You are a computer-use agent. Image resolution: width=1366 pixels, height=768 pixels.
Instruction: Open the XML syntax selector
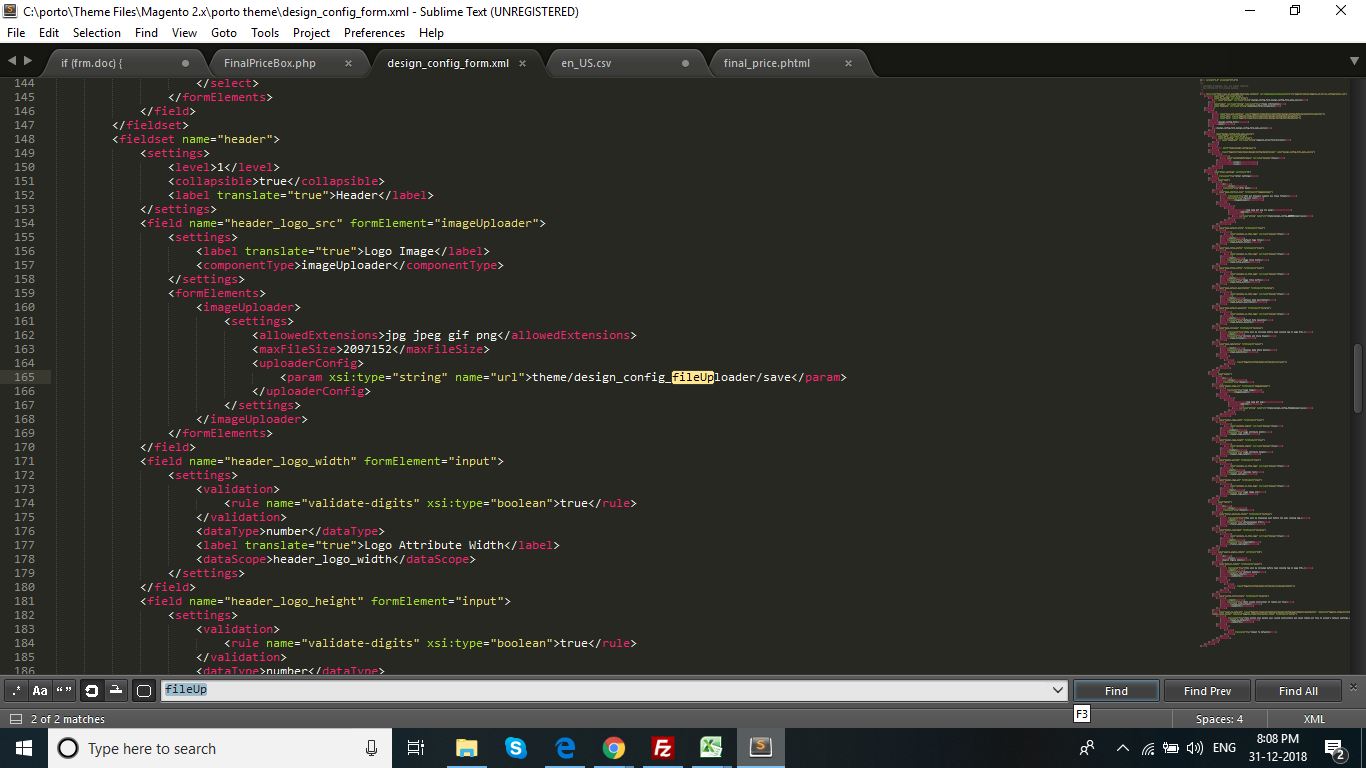(x=1313, y=718)
